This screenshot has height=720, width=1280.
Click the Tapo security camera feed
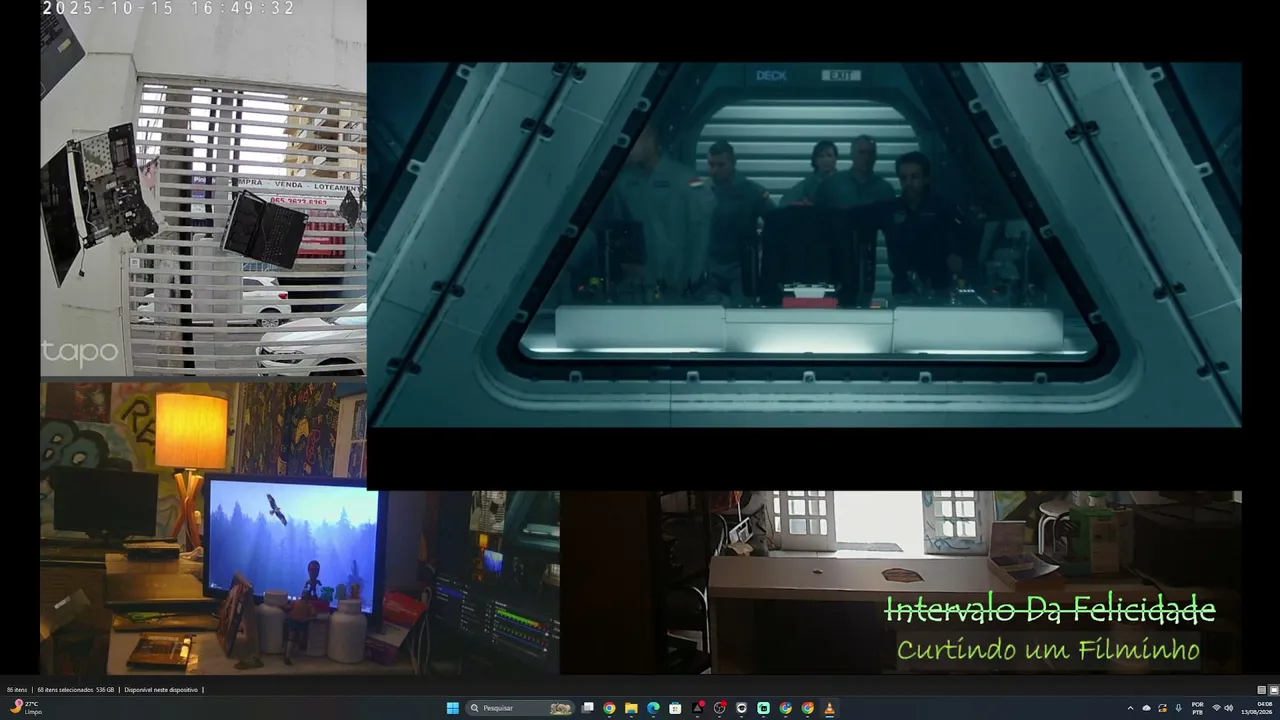pos(203,188)
